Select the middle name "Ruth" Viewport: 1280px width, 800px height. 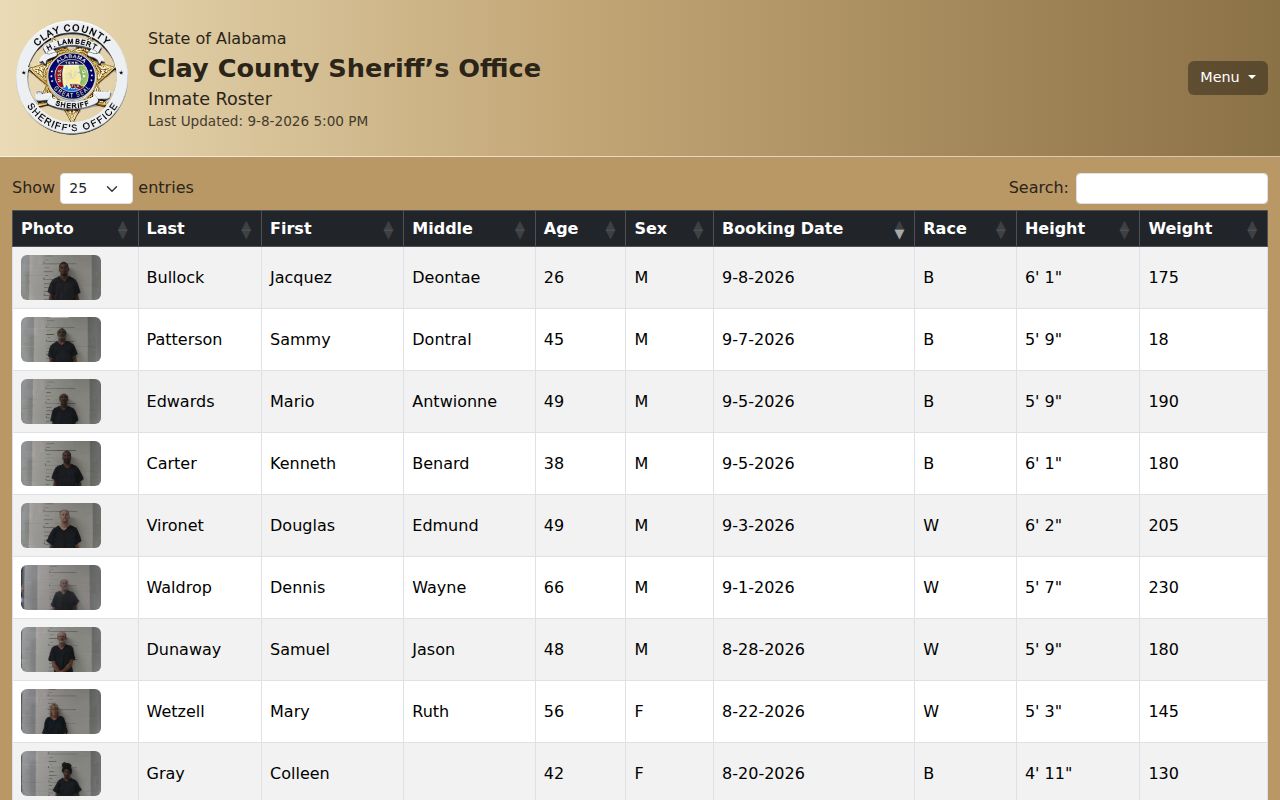coord(430,712)
